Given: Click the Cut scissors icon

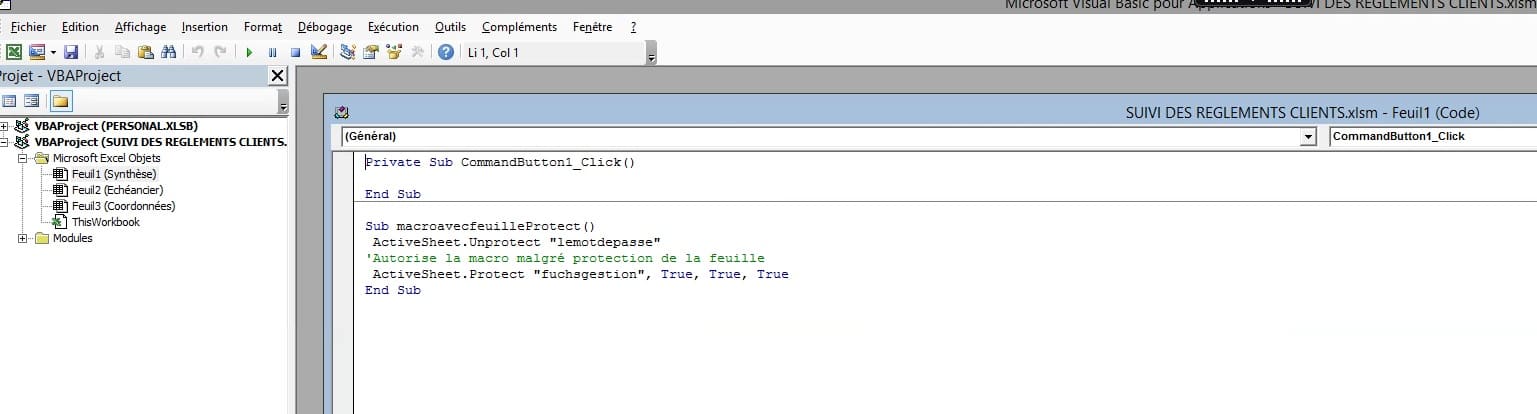Looking at the screenshot, I should [x=100, y=52].
